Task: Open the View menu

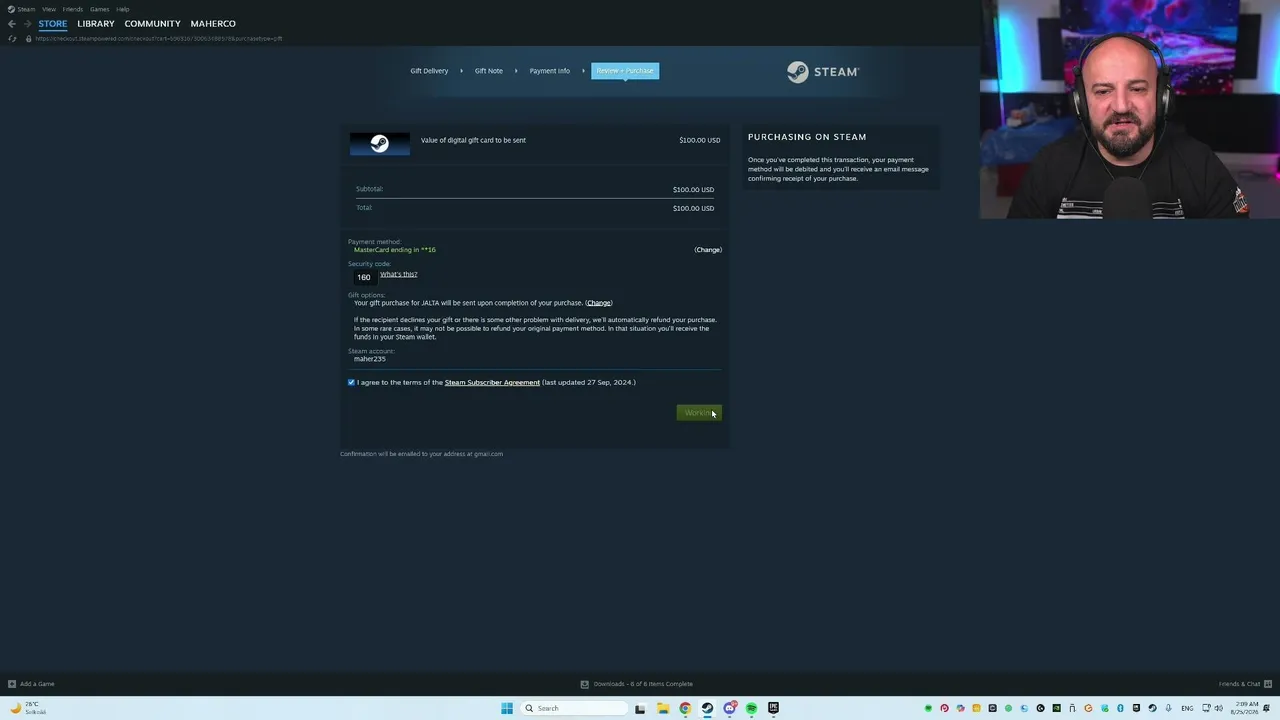Action: 49,9
